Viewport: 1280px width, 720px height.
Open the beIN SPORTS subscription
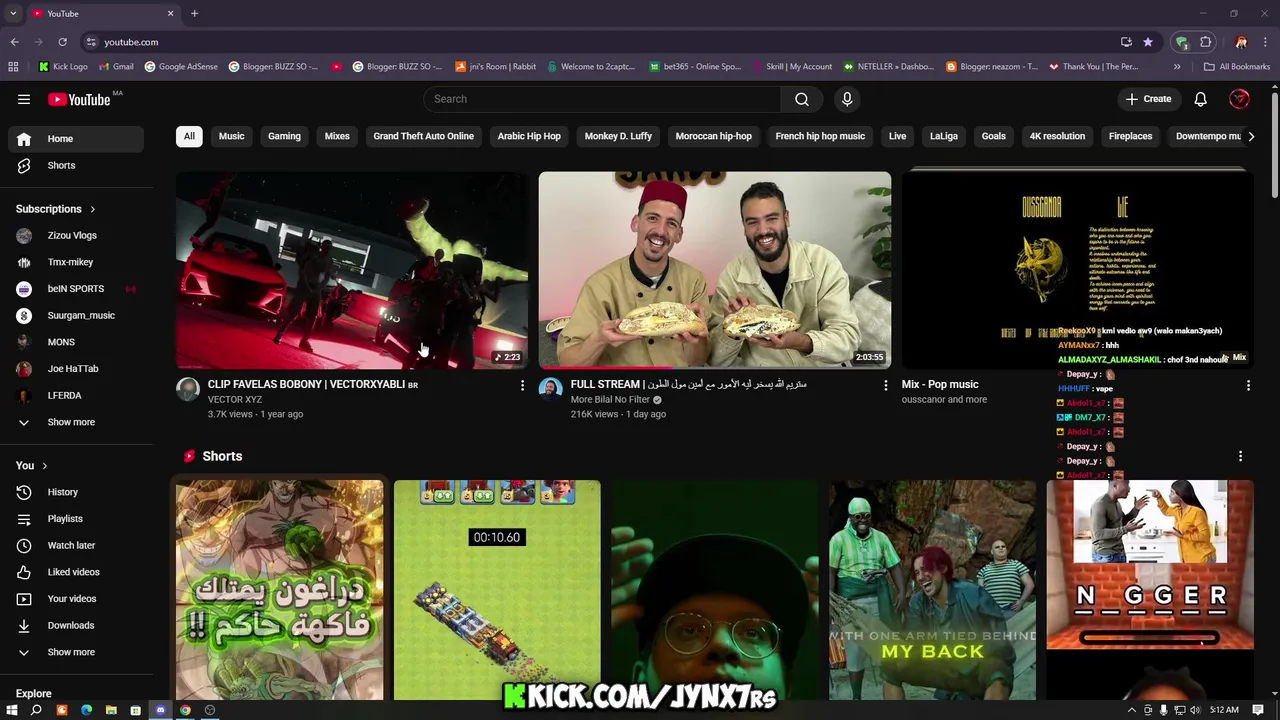point(78,289)
